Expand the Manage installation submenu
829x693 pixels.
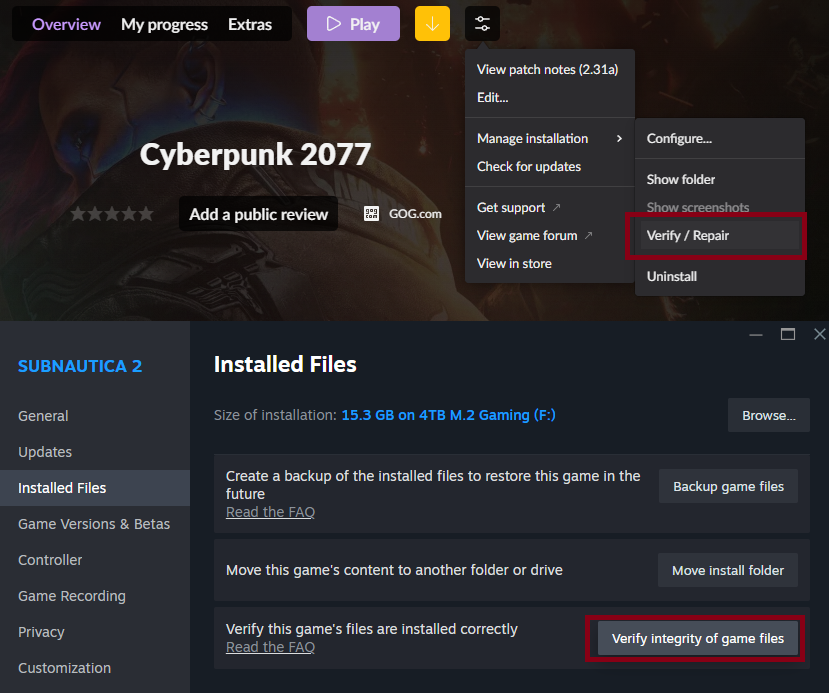click(550, 138)
